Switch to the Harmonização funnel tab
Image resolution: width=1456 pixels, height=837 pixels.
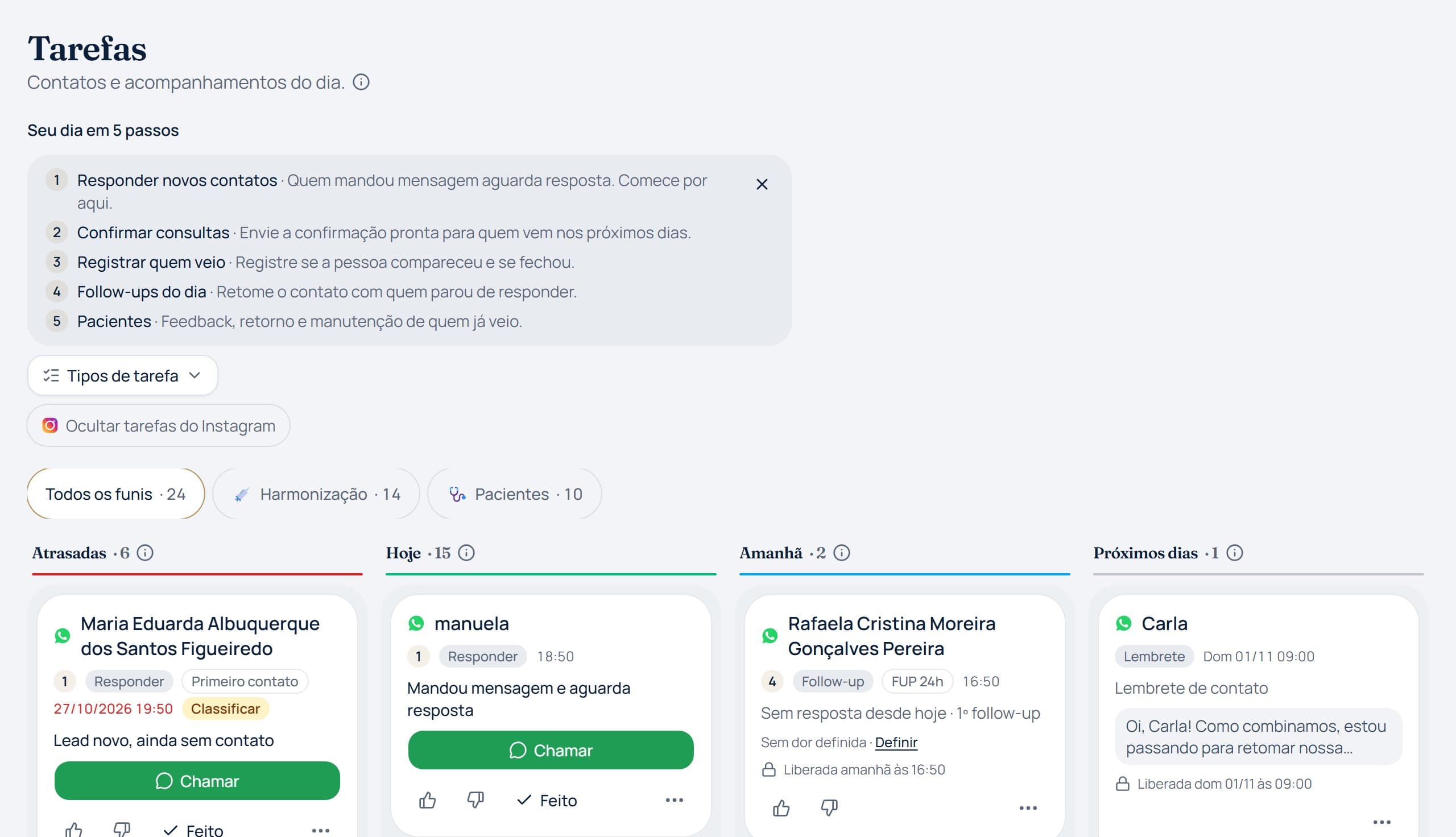[316, 494]
